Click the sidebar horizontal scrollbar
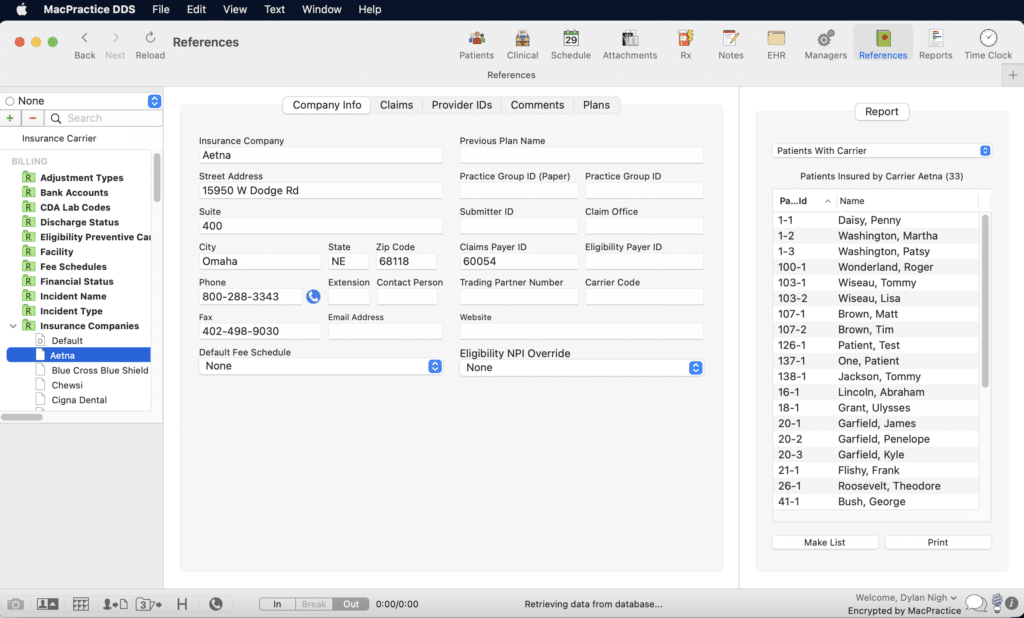The width and height of the screenshot is (1024, 618). coord(22,417)
